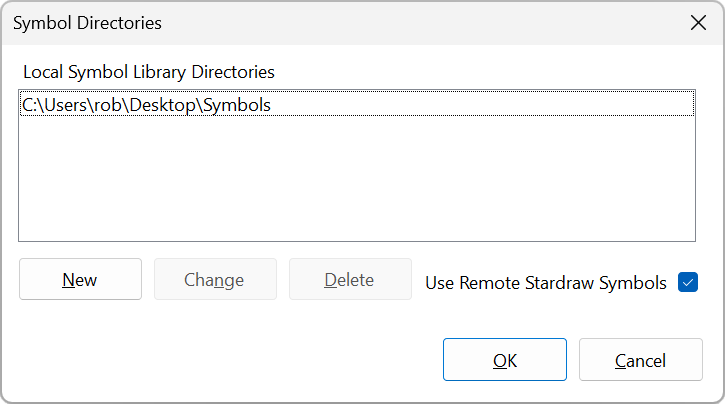Click the Use Remote Stardraw Symbols label
Screen dimensions: 725x404
[546, 283]
